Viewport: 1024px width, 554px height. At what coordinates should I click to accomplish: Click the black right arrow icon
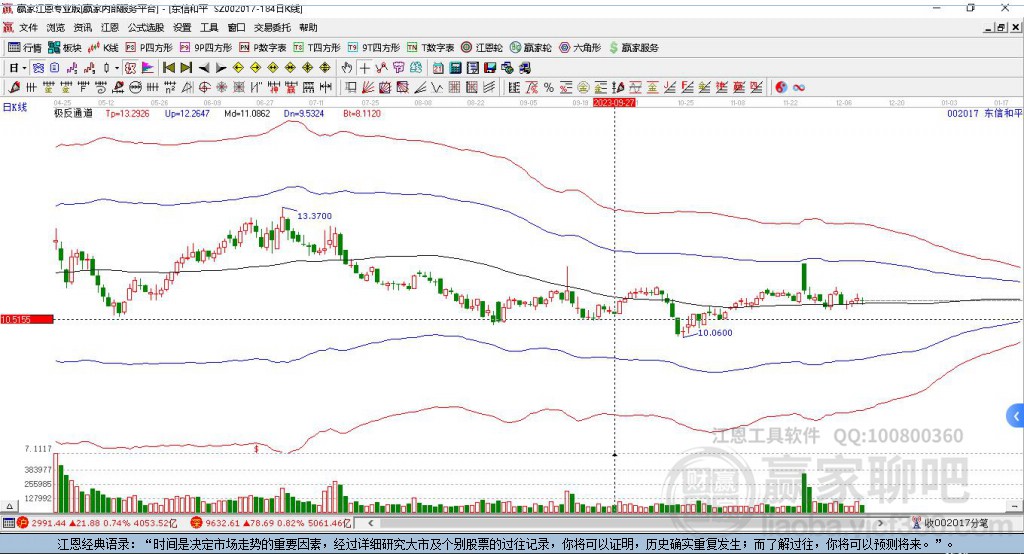click(221, 68)
